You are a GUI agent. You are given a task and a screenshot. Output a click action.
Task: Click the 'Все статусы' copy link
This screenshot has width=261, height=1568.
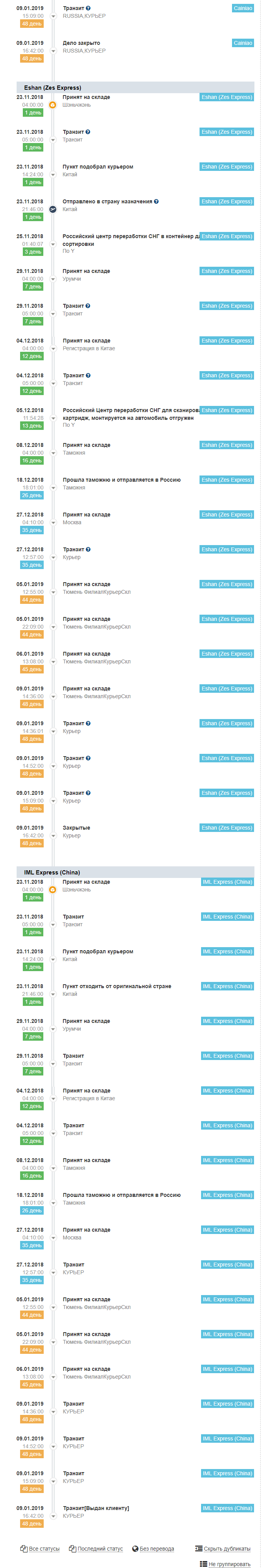[44, 1548]
